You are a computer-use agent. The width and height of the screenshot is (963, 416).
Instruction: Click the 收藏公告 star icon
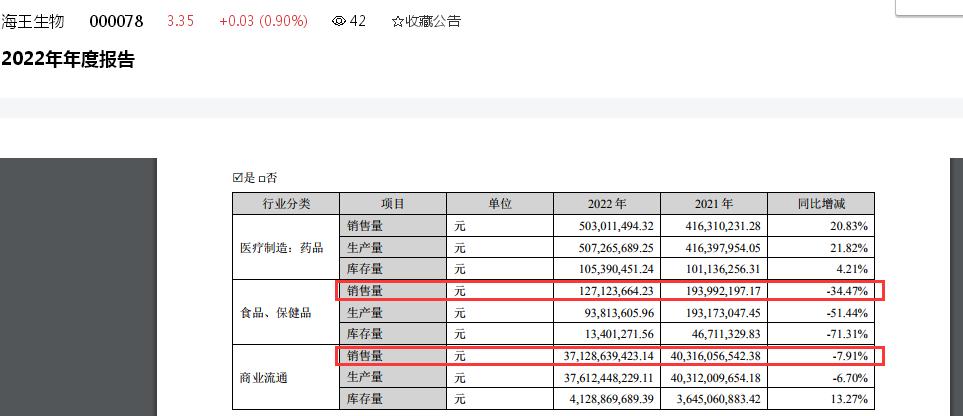coord(397,22)
